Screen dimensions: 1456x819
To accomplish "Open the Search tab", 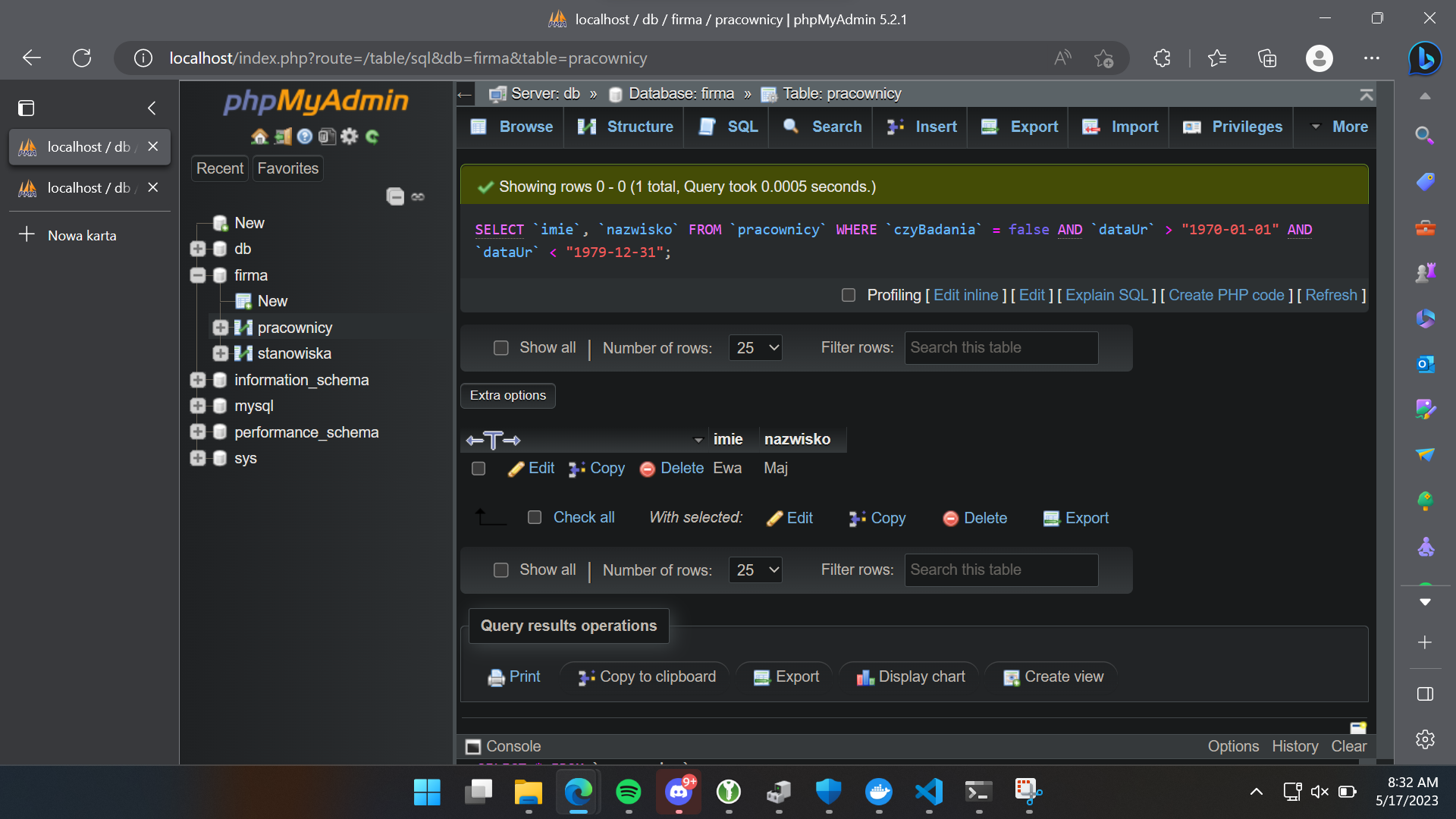I will point(822,127).
